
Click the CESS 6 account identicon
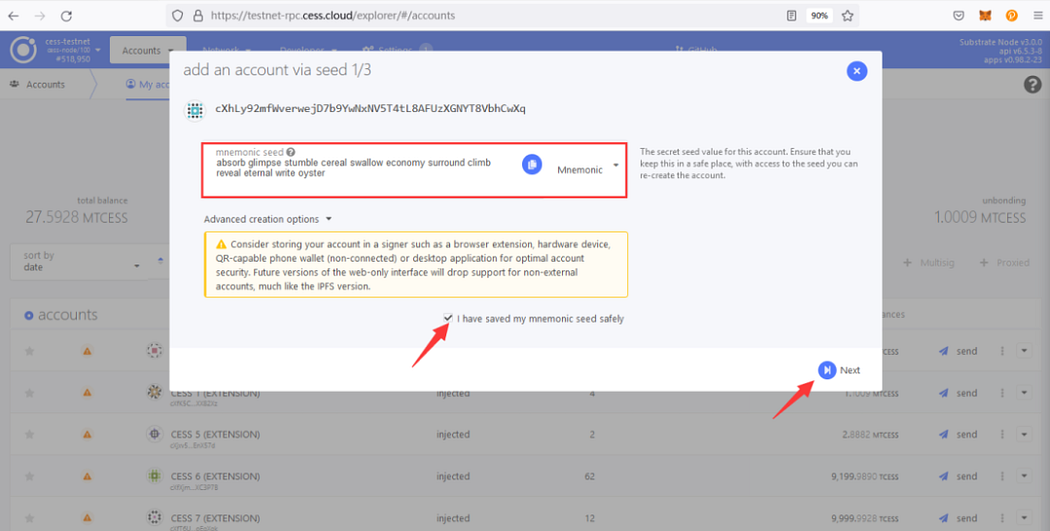(x=155, y=476)
